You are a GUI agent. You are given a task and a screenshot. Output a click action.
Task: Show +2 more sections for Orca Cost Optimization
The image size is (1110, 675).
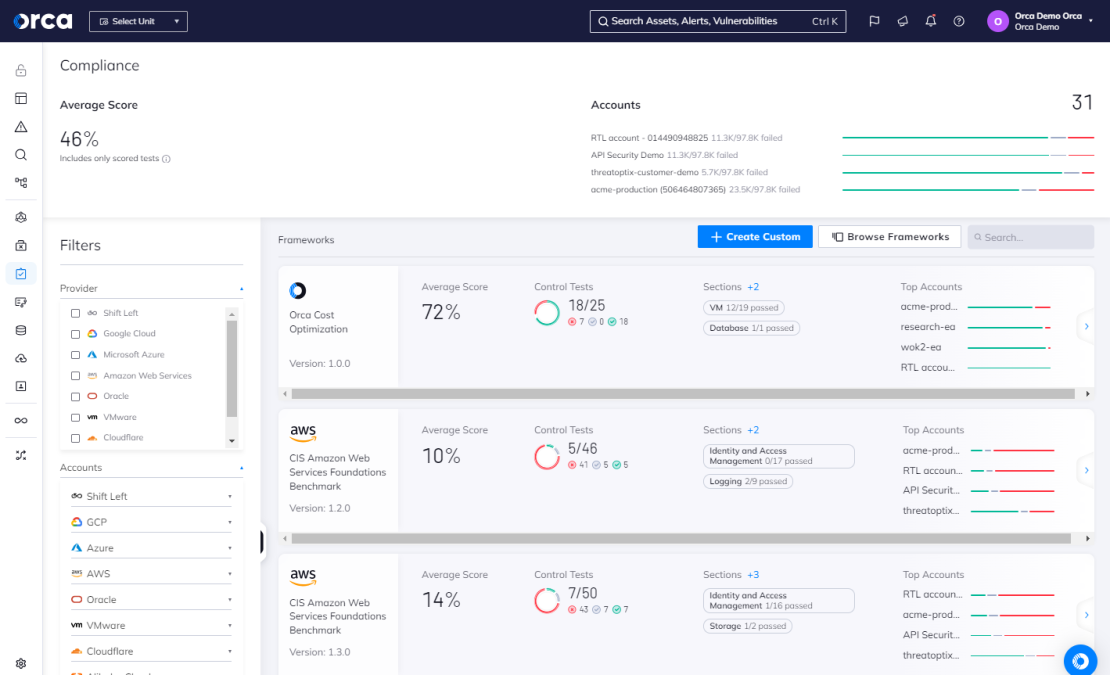753,287
